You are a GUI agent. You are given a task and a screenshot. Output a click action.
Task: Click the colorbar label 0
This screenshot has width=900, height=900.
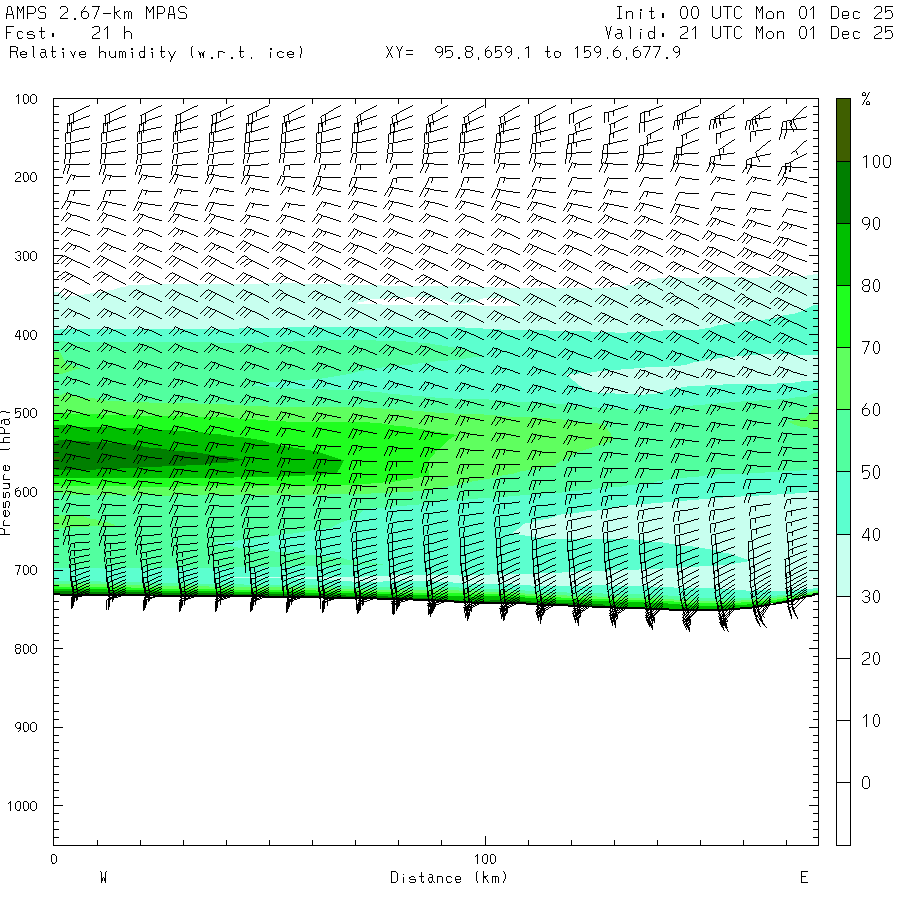866,782
